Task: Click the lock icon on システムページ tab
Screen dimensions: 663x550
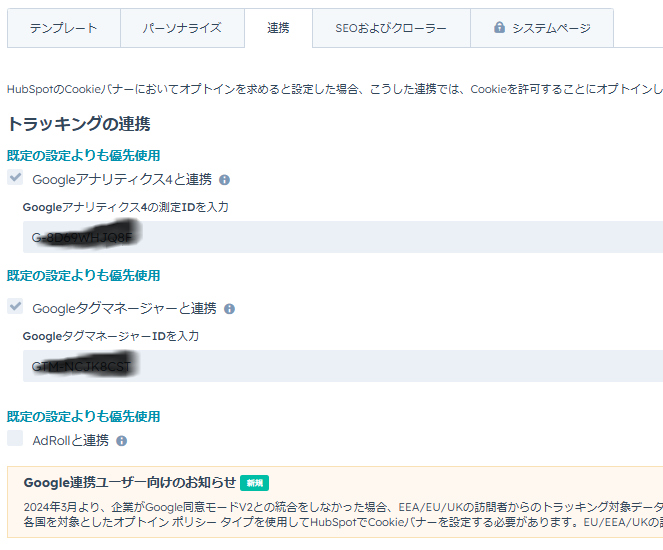Action: point(499,27)
